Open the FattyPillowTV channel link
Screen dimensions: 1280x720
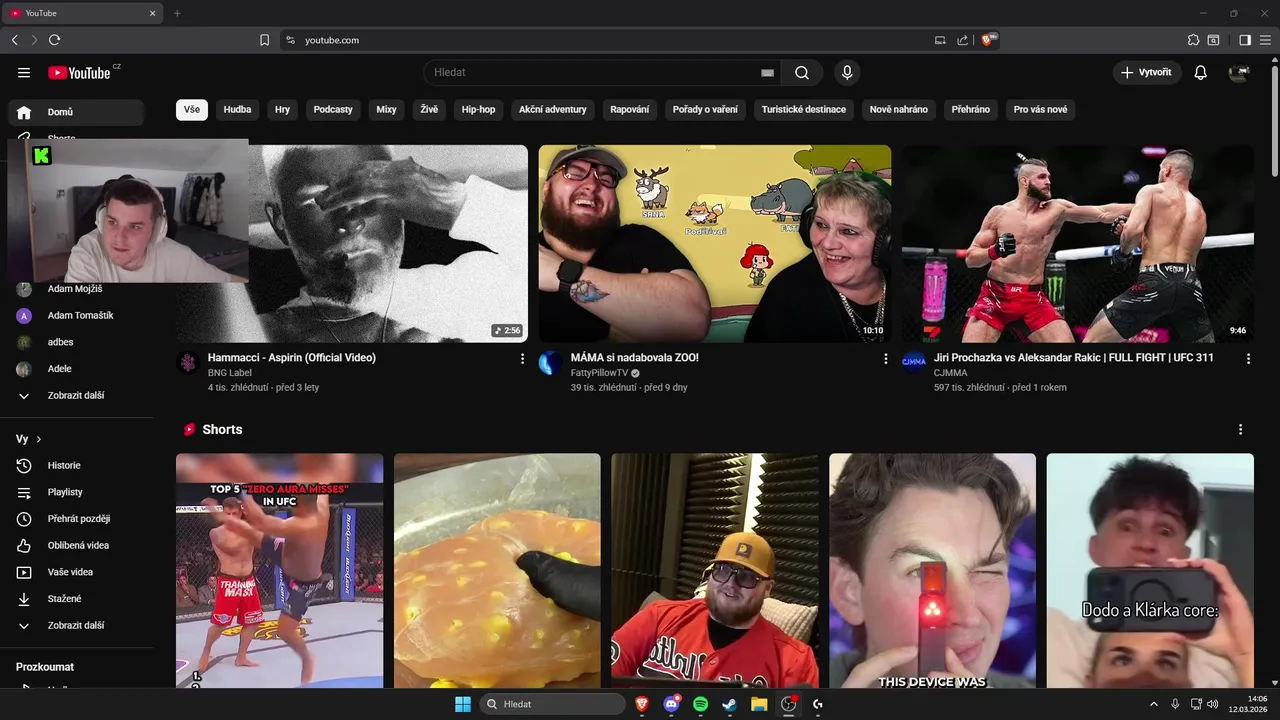point(599,373)
